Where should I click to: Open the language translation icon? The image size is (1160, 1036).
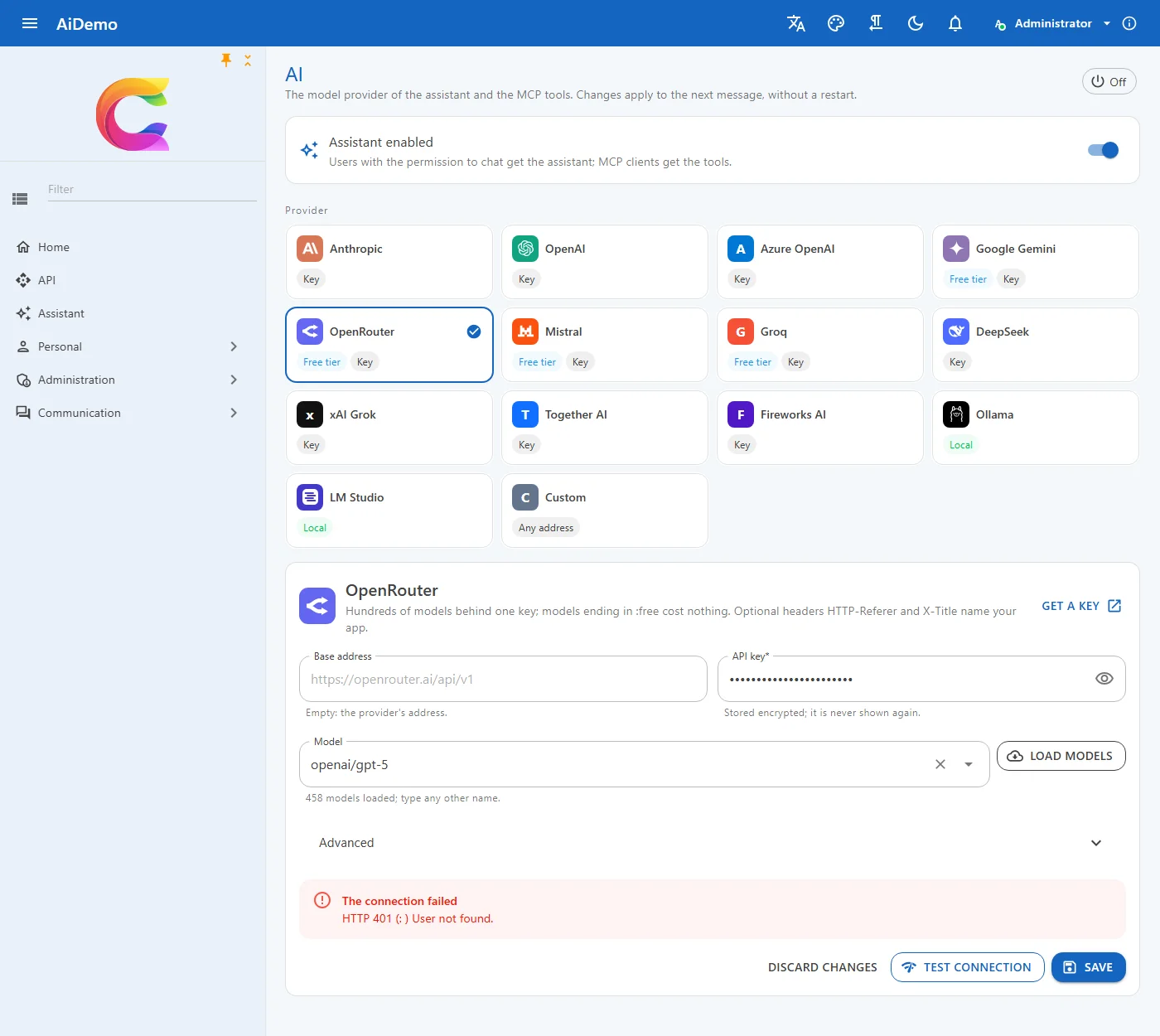click(x=796, y=23)
